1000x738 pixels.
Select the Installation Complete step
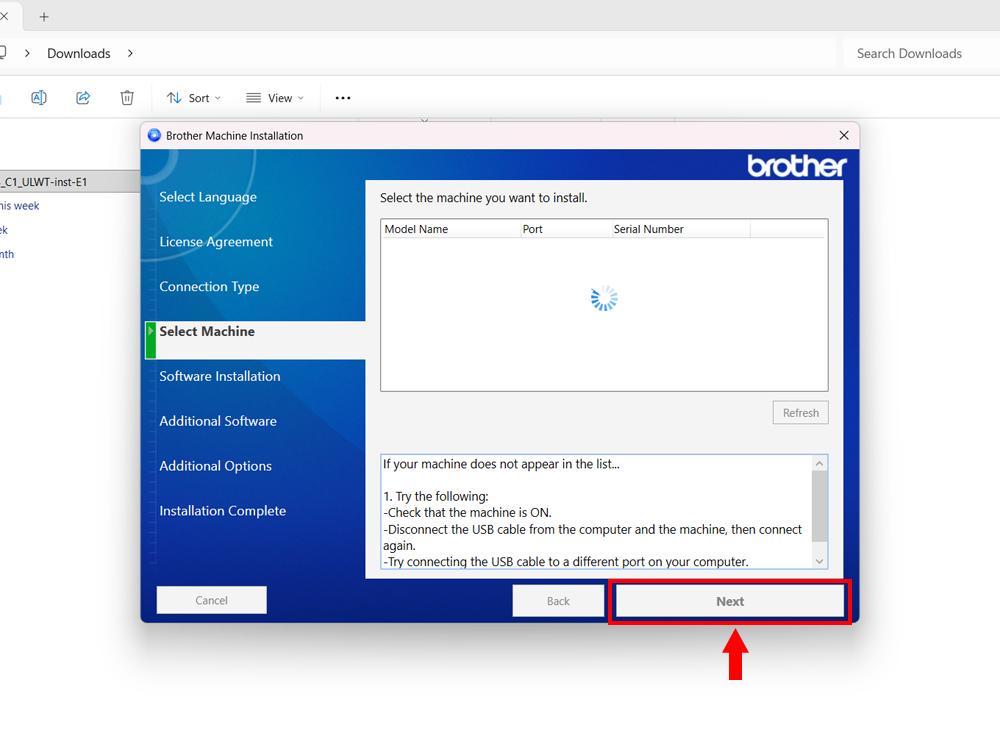(223, 511)
